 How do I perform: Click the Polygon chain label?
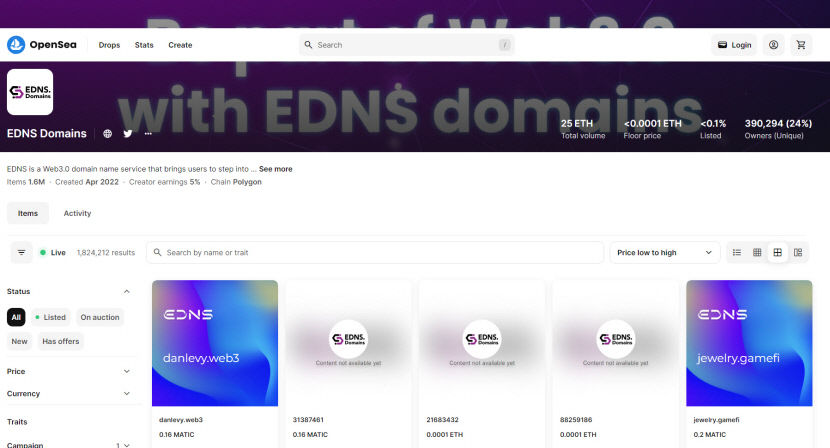pyautogui.click(x=247, y=182)
